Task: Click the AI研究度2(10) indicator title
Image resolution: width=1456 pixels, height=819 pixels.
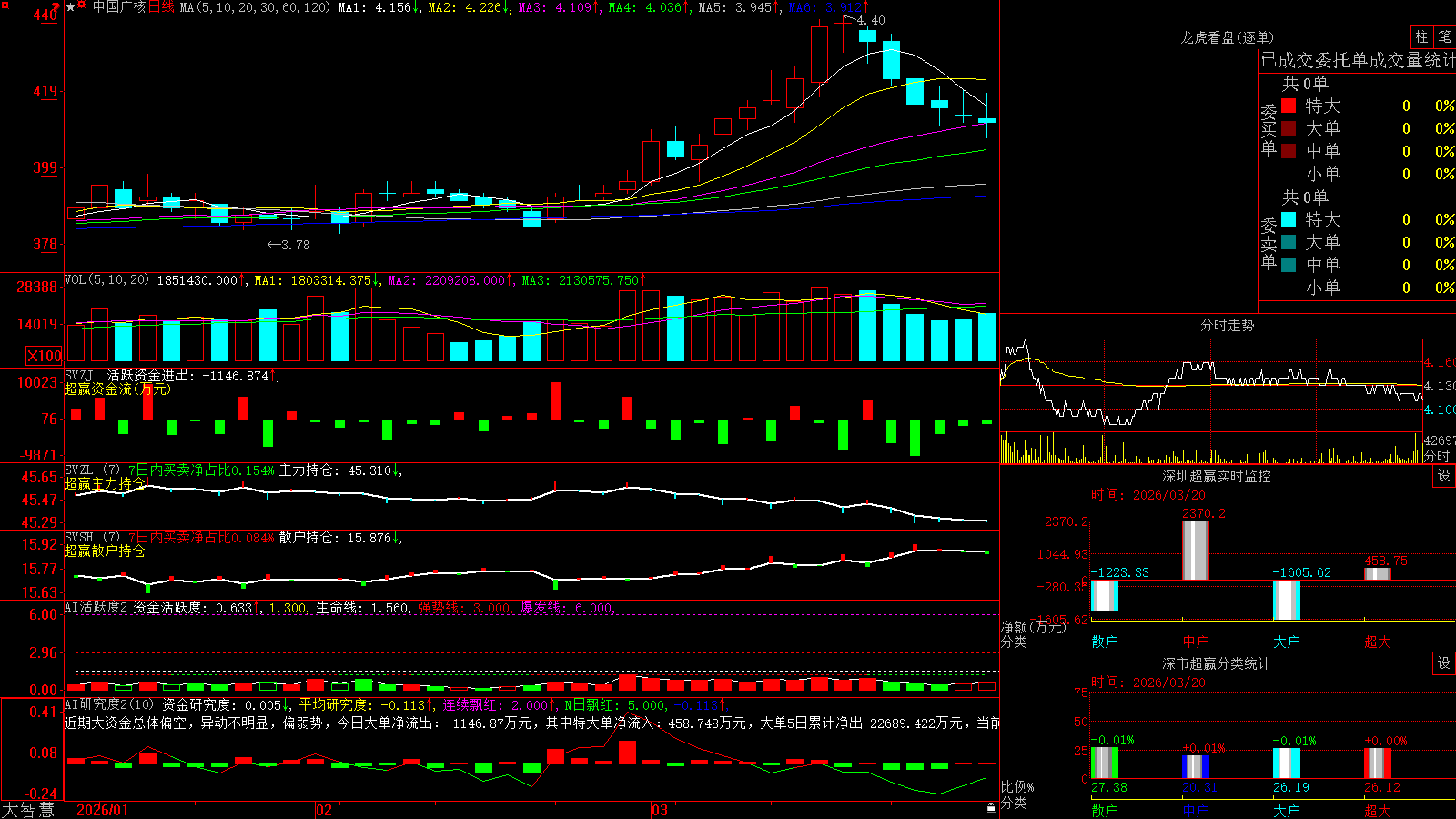Action: click(x=109, y=704)
